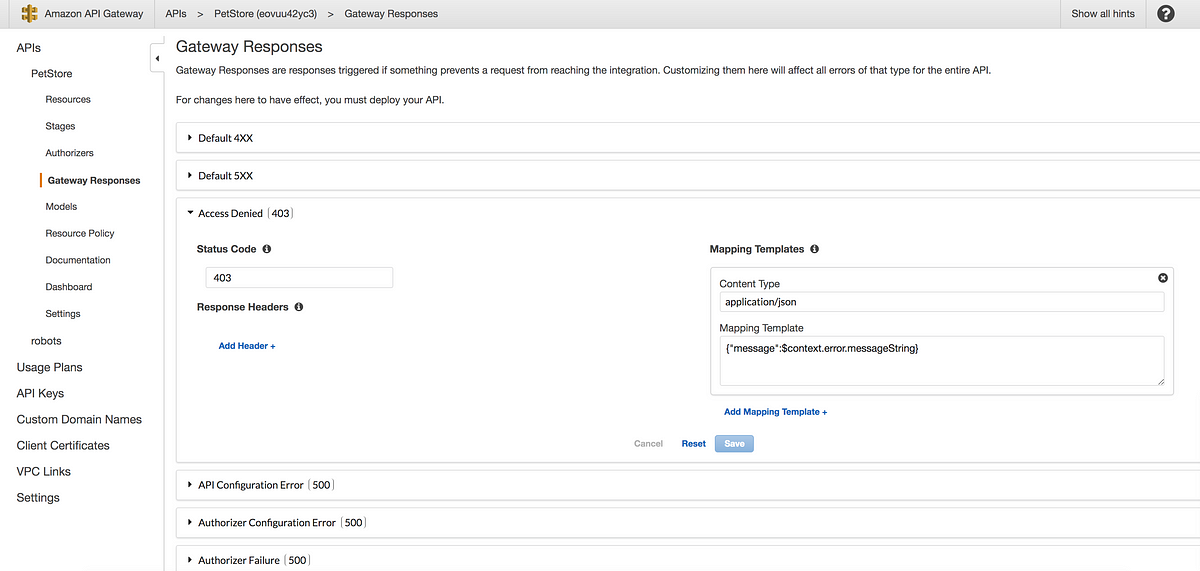The image size is (1200, 571).
Task: Click the Save button
Action: click(734, 444)
